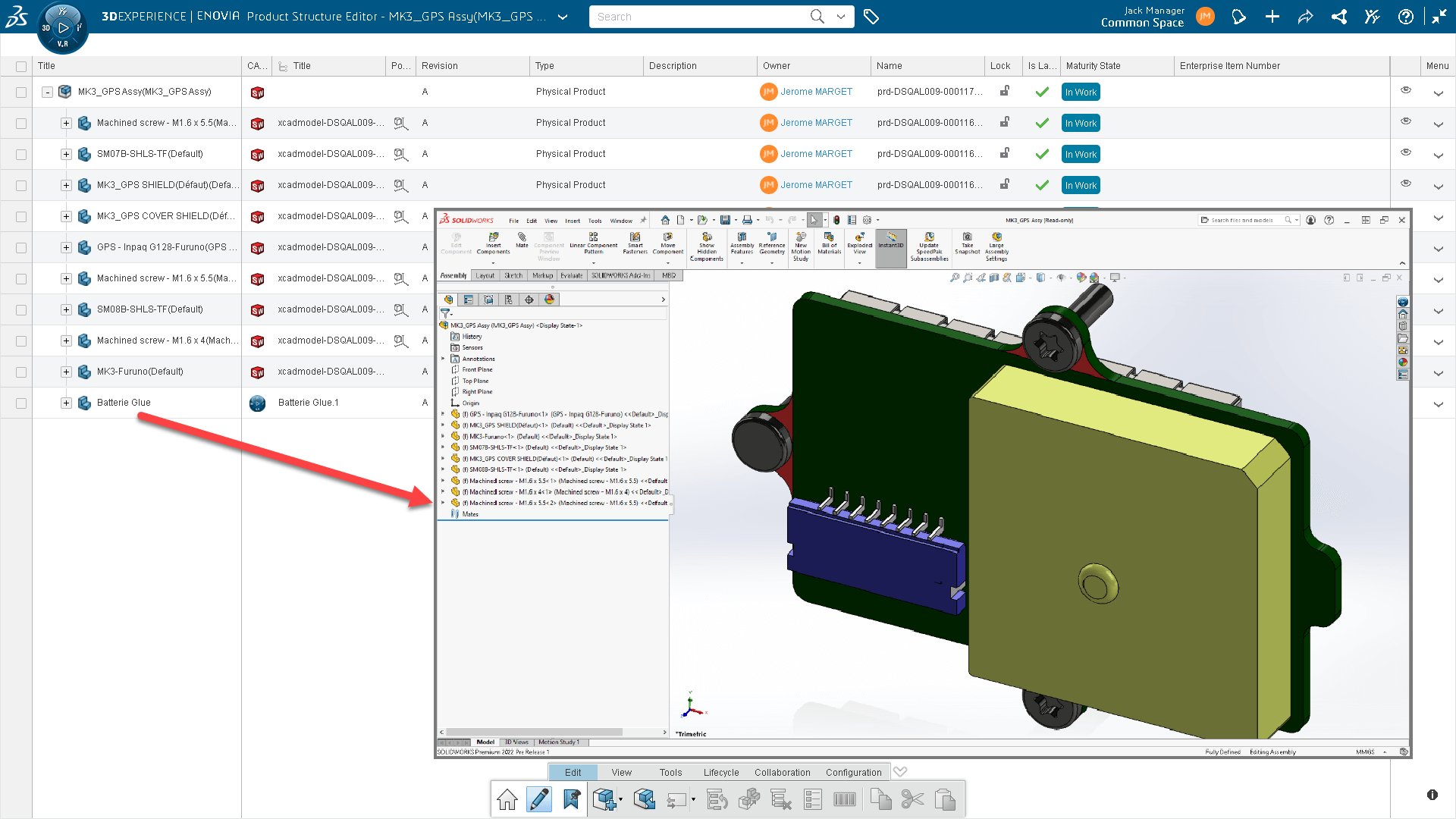This screenshot has width=1456, height=819.
Task: Toggle visibility eye for MK3_GPS SHIELD row
Action: pos(1406,184)
